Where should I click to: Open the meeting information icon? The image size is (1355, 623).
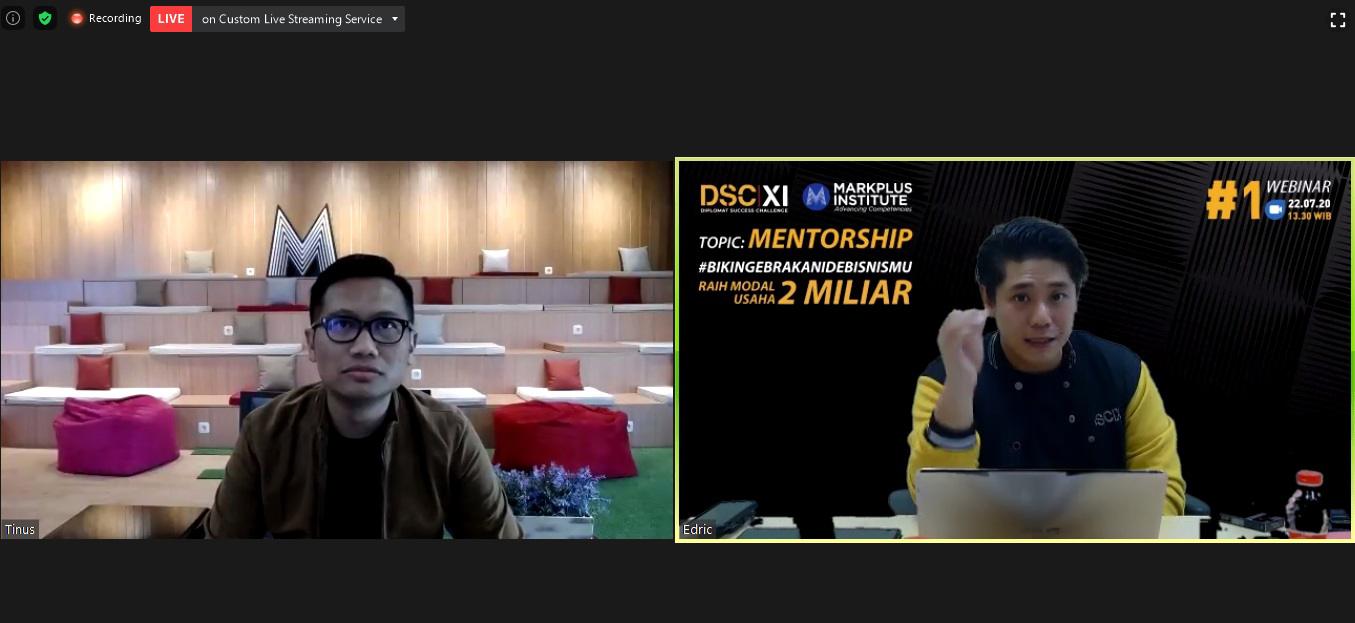pos(13,18)
